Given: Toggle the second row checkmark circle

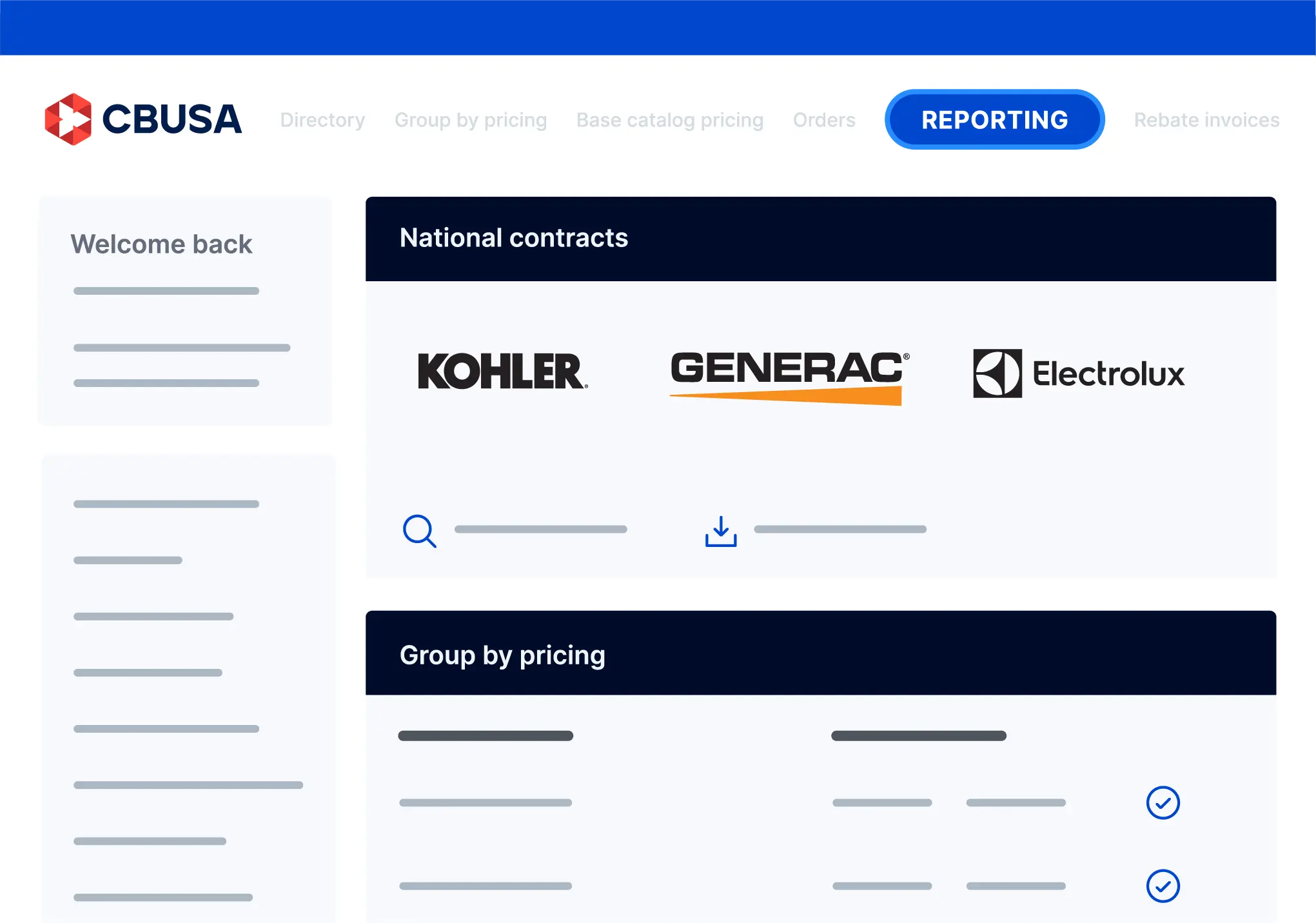Looking at the screenshot, I should [x=1163, y=886].
